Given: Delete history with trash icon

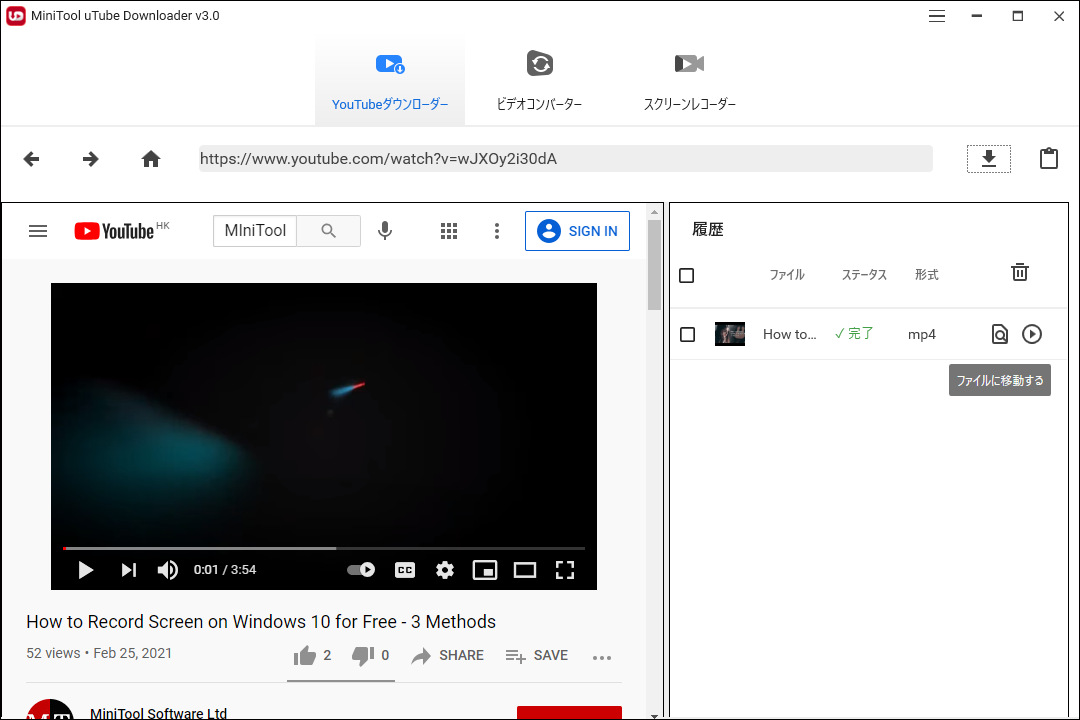Looking at the screenshot, I should point(1020,272).
